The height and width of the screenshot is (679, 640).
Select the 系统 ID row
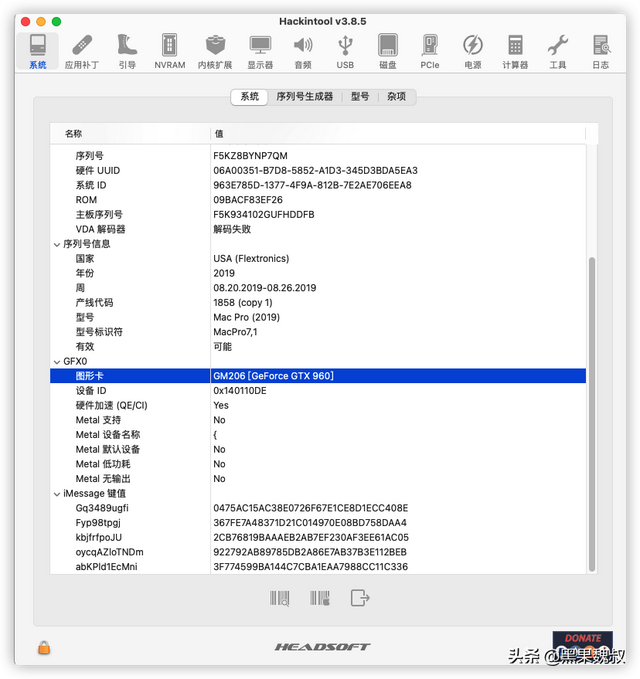point(318,185)
